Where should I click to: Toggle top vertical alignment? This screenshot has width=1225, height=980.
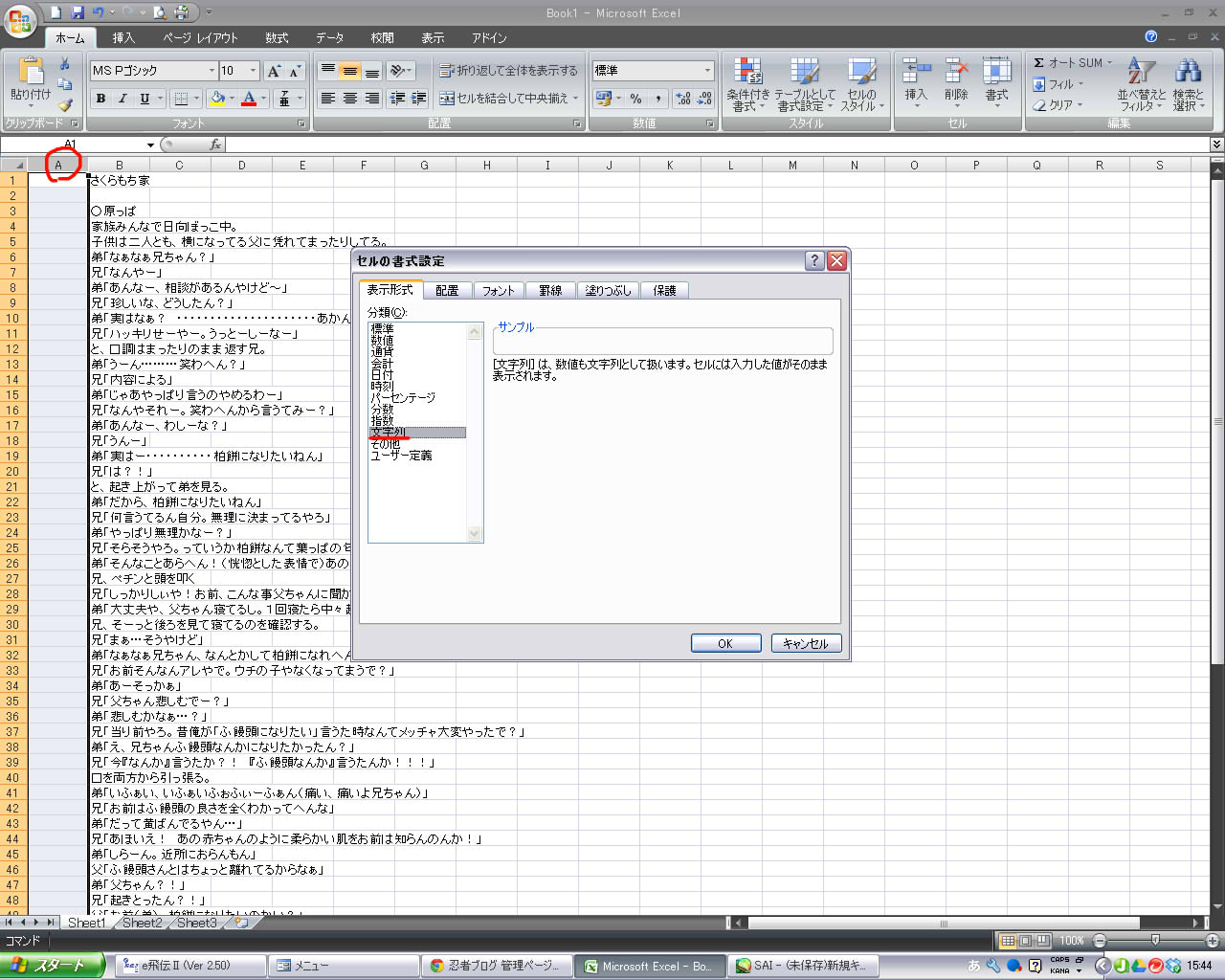click(x=328, y=71)
